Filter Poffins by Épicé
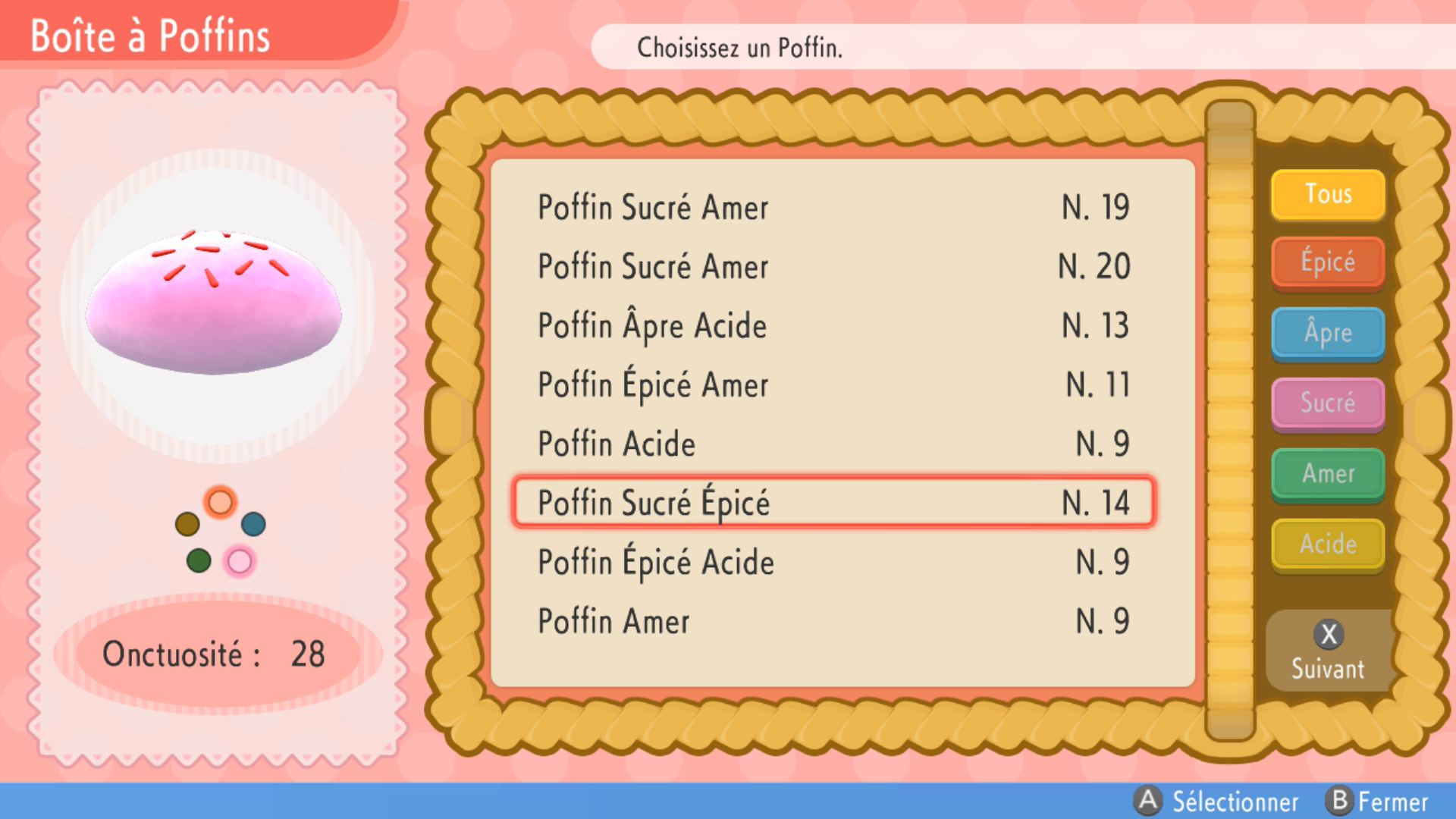1456x819 pixels. point(1328,262)
